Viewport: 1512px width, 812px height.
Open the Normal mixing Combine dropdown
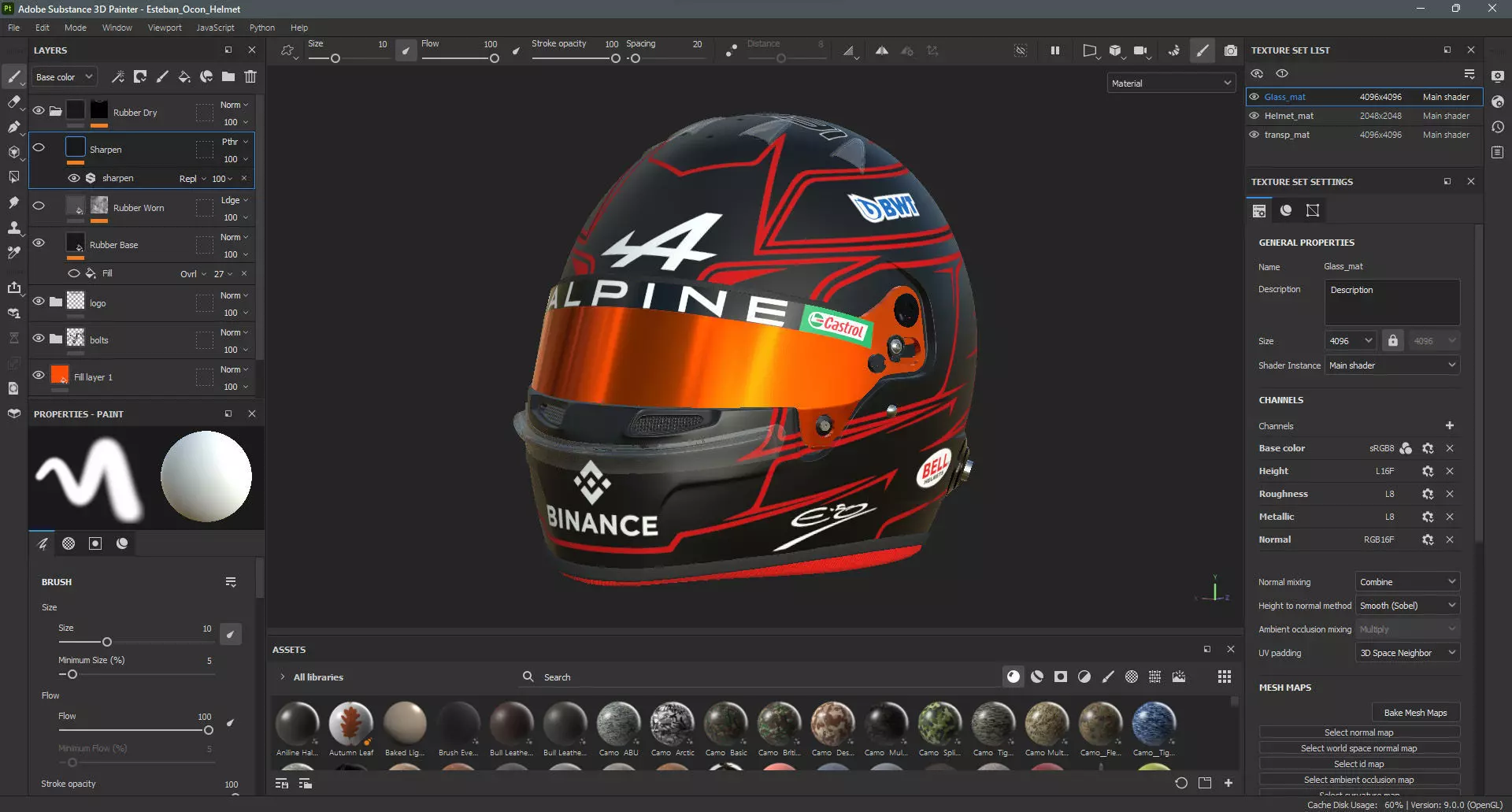tap(1407, 582)
